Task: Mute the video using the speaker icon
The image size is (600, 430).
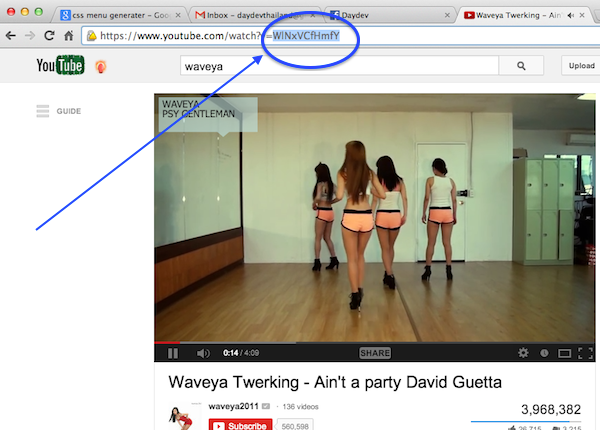Action: coord(203,353)
